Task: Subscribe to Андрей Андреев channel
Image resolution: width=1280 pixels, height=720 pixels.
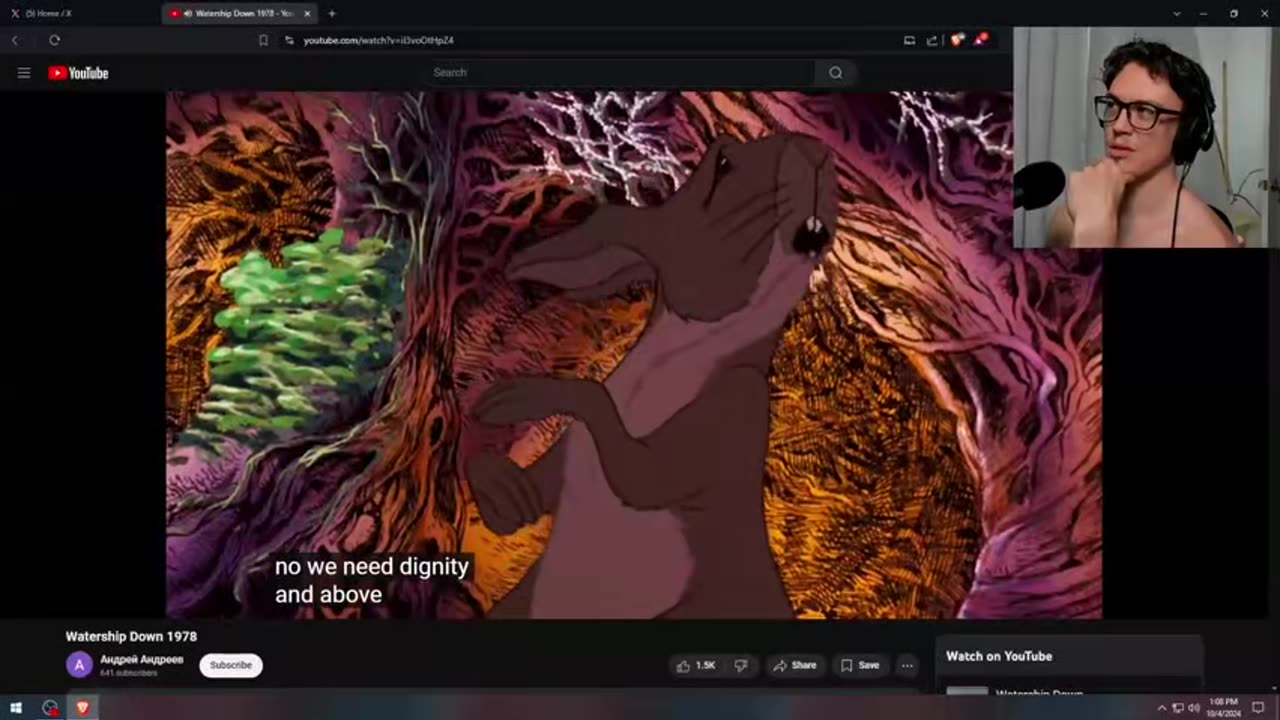Action: (x=231, y=665)
